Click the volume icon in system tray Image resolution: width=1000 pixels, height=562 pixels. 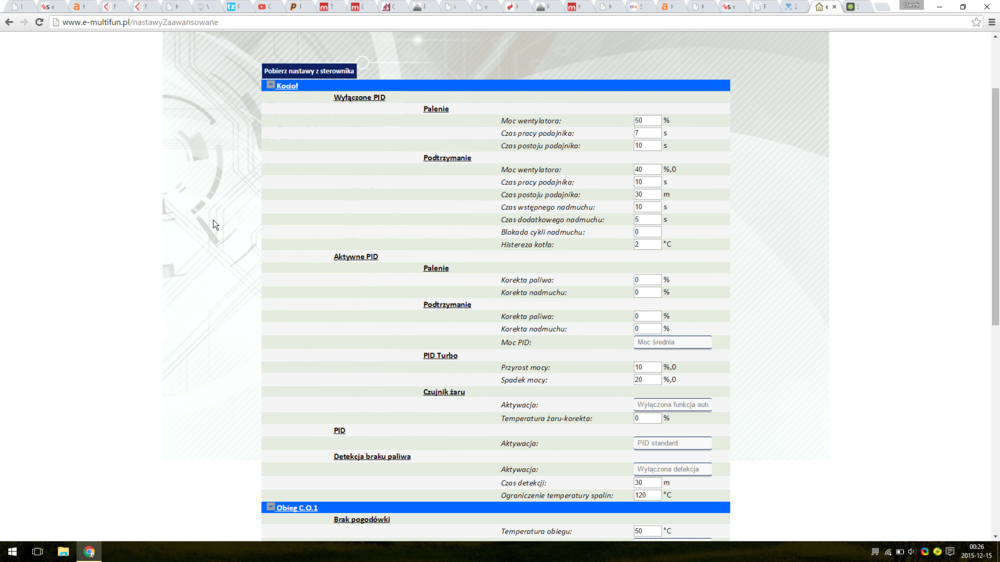(x=911, y=552)
